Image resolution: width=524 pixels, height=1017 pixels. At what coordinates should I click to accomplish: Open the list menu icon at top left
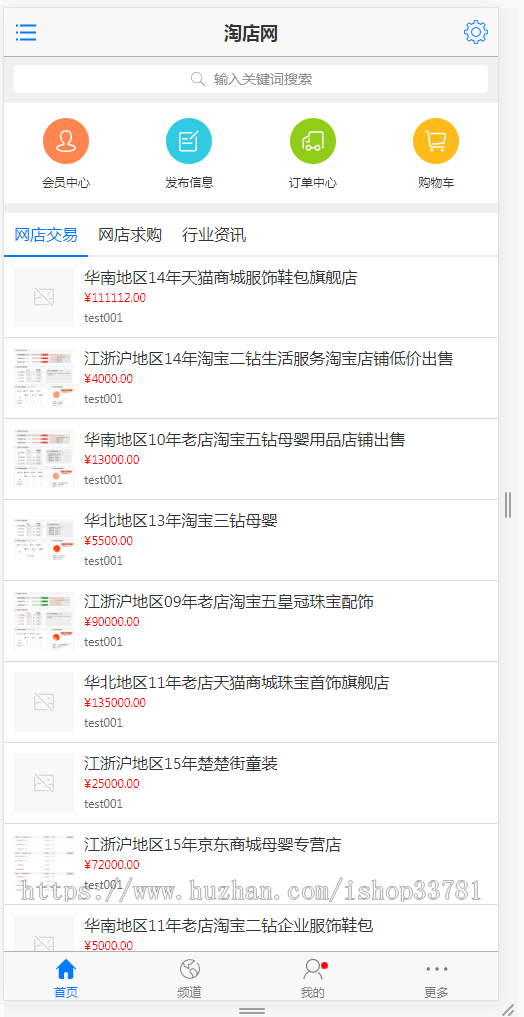click(x=26, y=32)
